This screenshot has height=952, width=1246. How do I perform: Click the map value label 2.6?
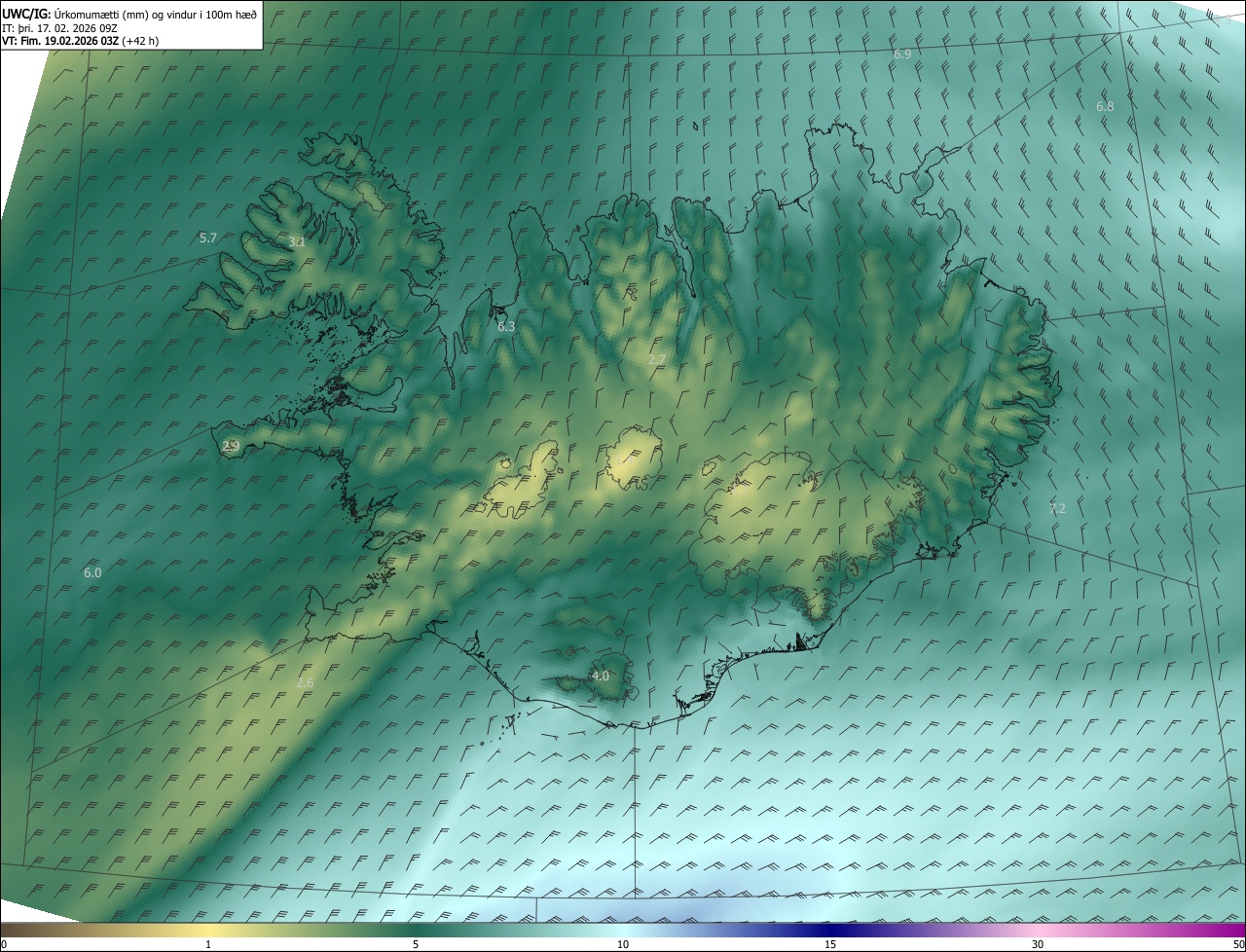coord(305,683)
